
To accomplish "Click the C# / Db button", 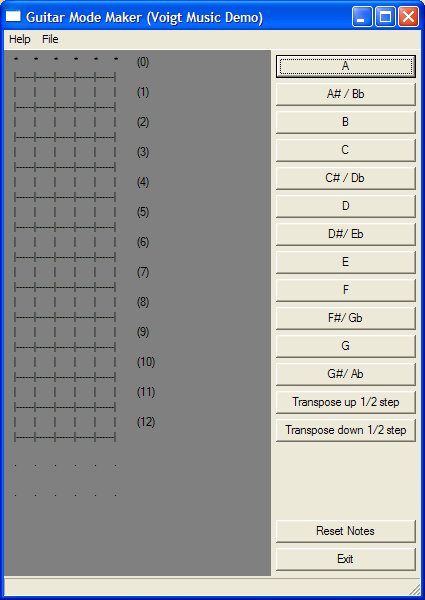I will click(x=345, y=178).
